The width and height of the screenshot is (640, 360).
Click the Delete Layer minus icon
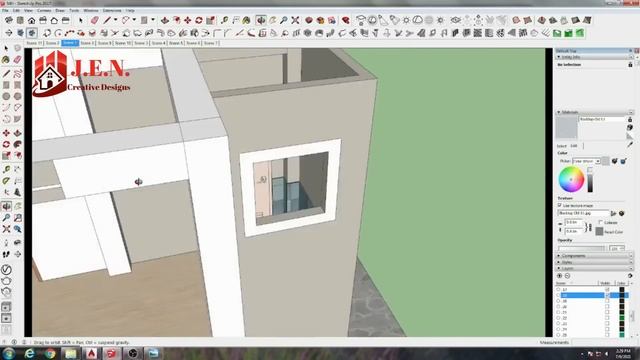coord(567,276)
